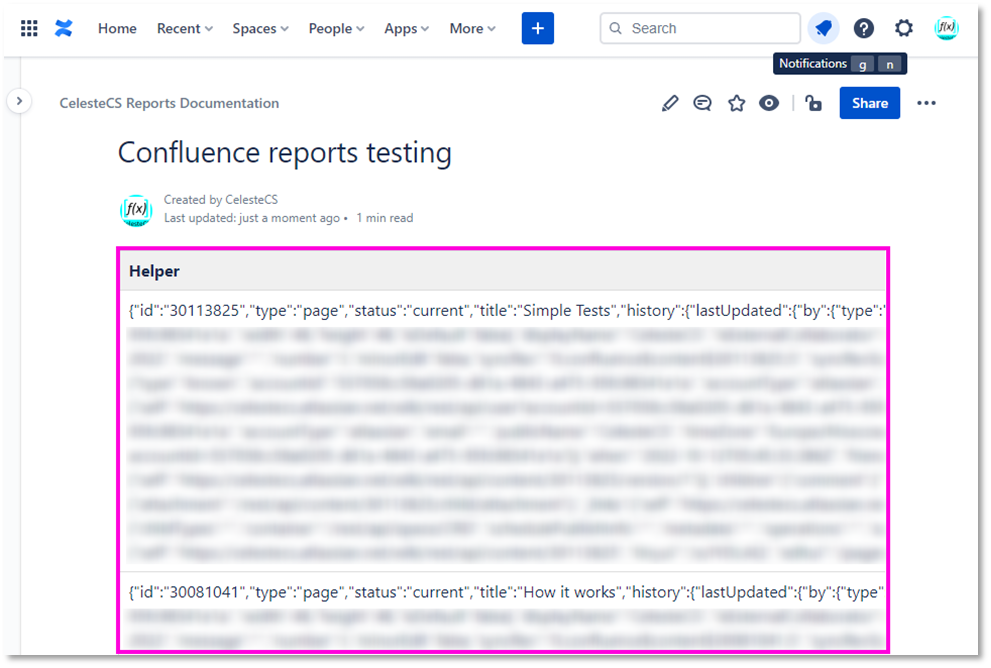Expand the Apps dropdown menu
This screenshot has width=991, height=668.
tap(406, 28)
